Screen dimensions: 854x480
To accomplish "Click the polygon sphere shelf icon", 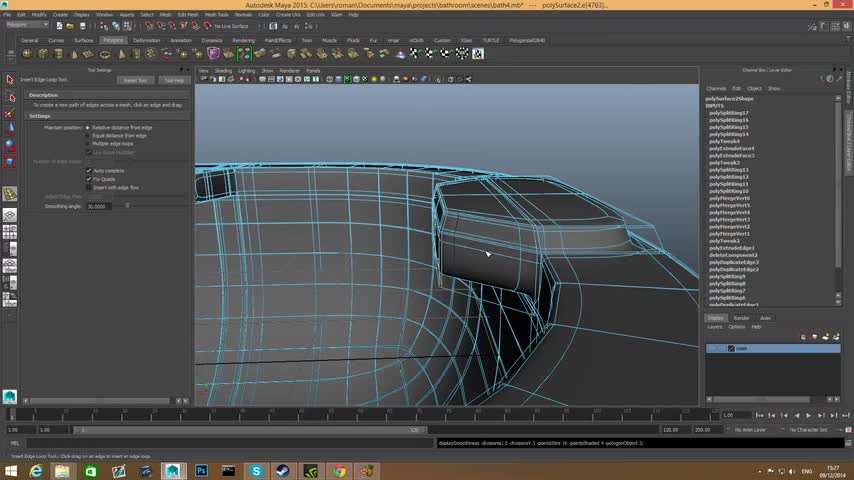I will click(27, 53).
